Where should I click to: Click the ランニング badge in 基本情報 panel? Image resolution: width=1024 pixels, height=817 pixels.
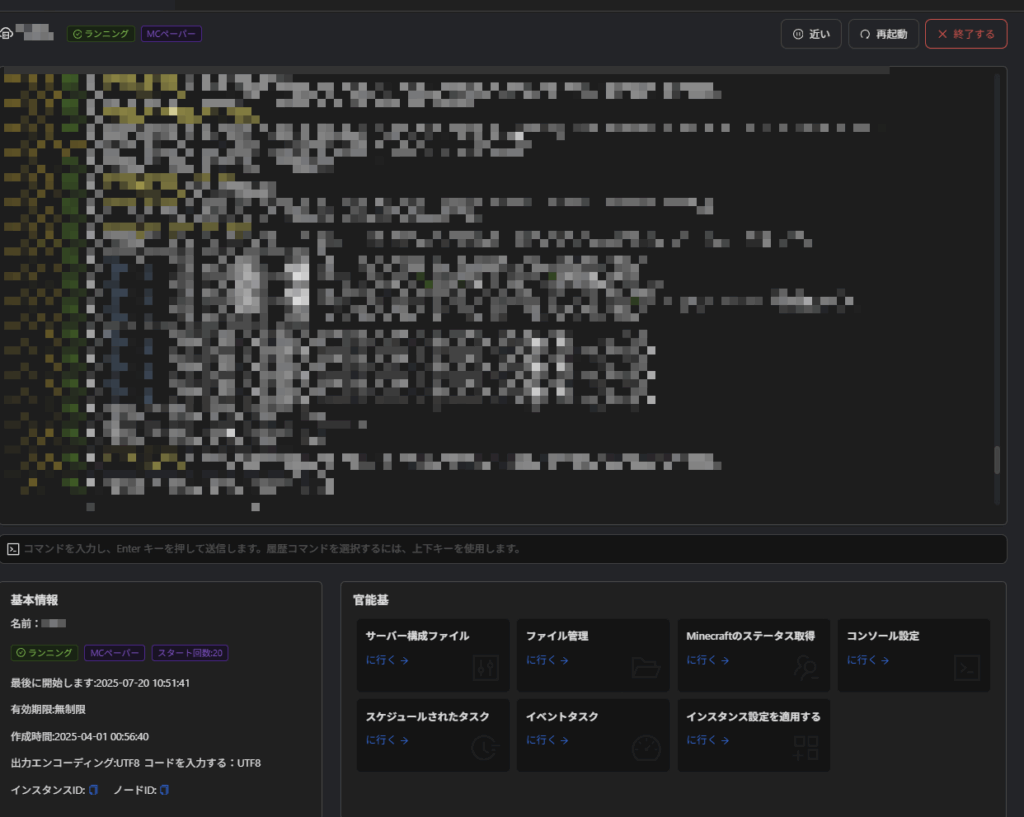[x=44, y=652]
